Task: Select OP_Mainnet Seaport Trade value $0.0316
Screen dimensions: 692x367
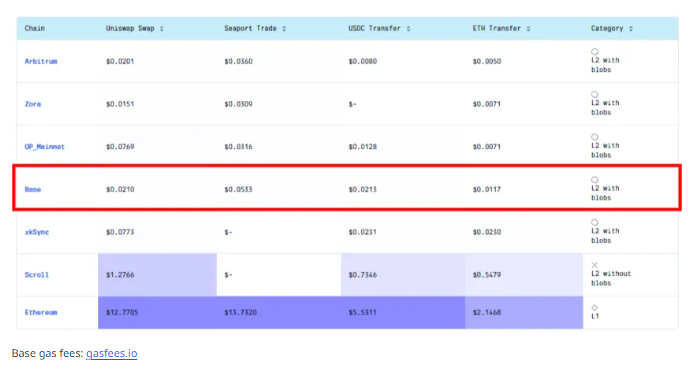Action: coord(238,147)
